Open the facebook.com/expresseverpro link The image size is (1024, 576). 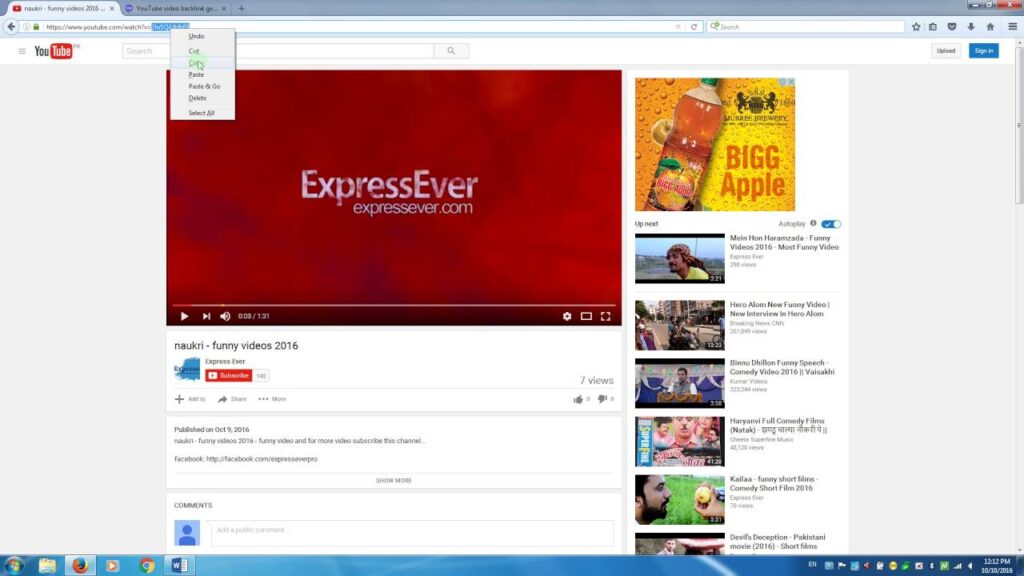[262, 459]
